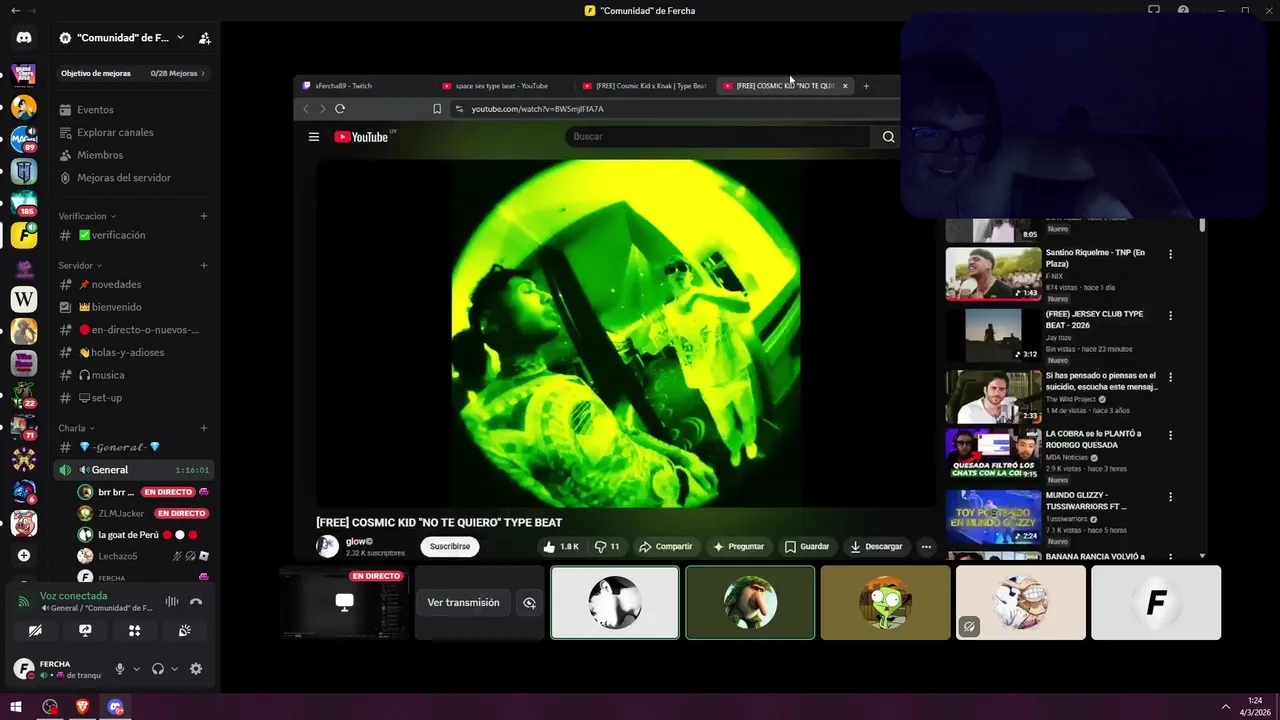This screenshot has height=720, width=1280.
Task: Expand Objetivo de mejoras 0/28 chevron
Action: [x=203, y=73]
